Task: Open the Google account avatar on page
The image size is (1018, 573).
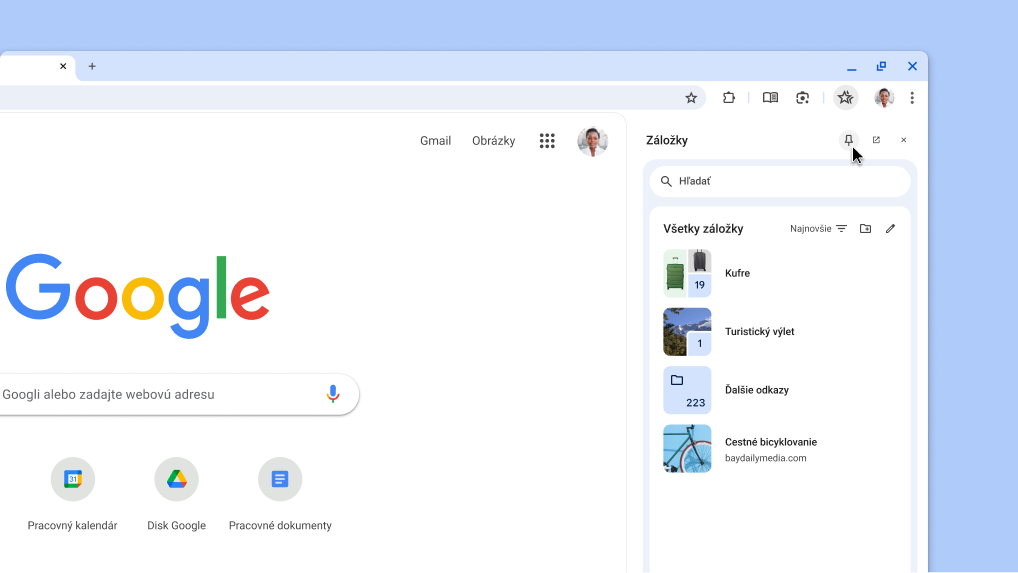Action: coord(592,141)
